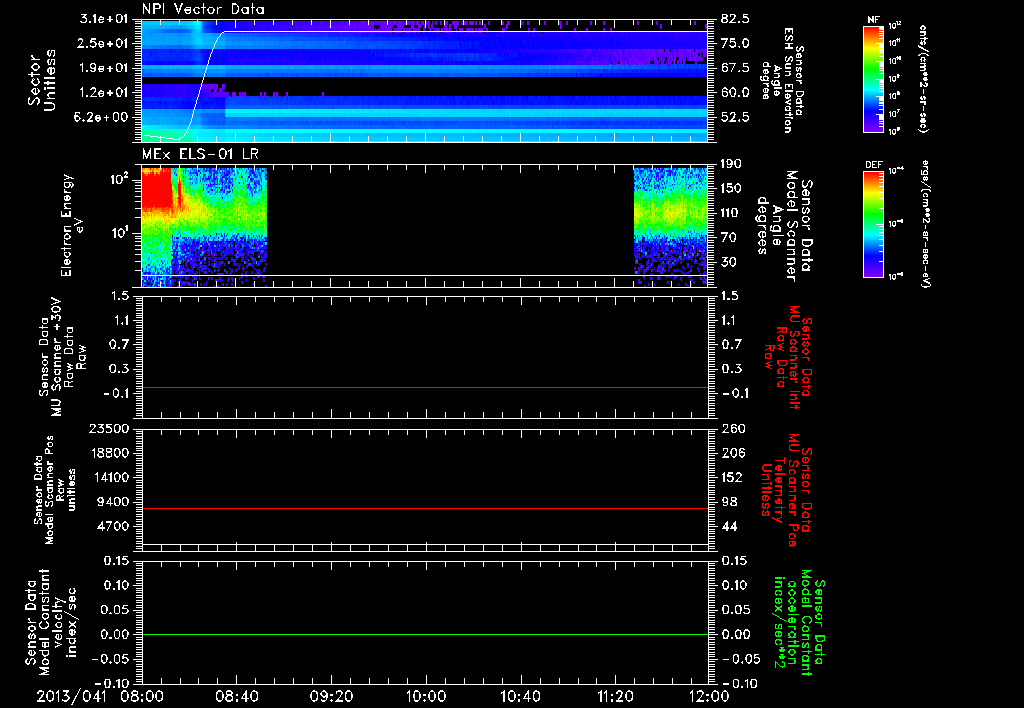Click the 'Model Scanner Pos Raw unitless' axis title

57,490
